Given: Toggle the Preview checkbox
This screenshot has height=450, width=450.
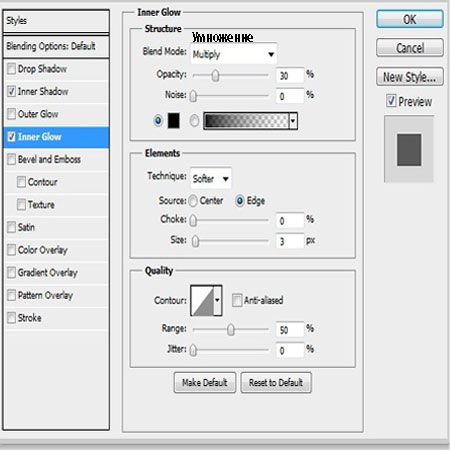Looking at the screenshot, I should pos(391,101).
